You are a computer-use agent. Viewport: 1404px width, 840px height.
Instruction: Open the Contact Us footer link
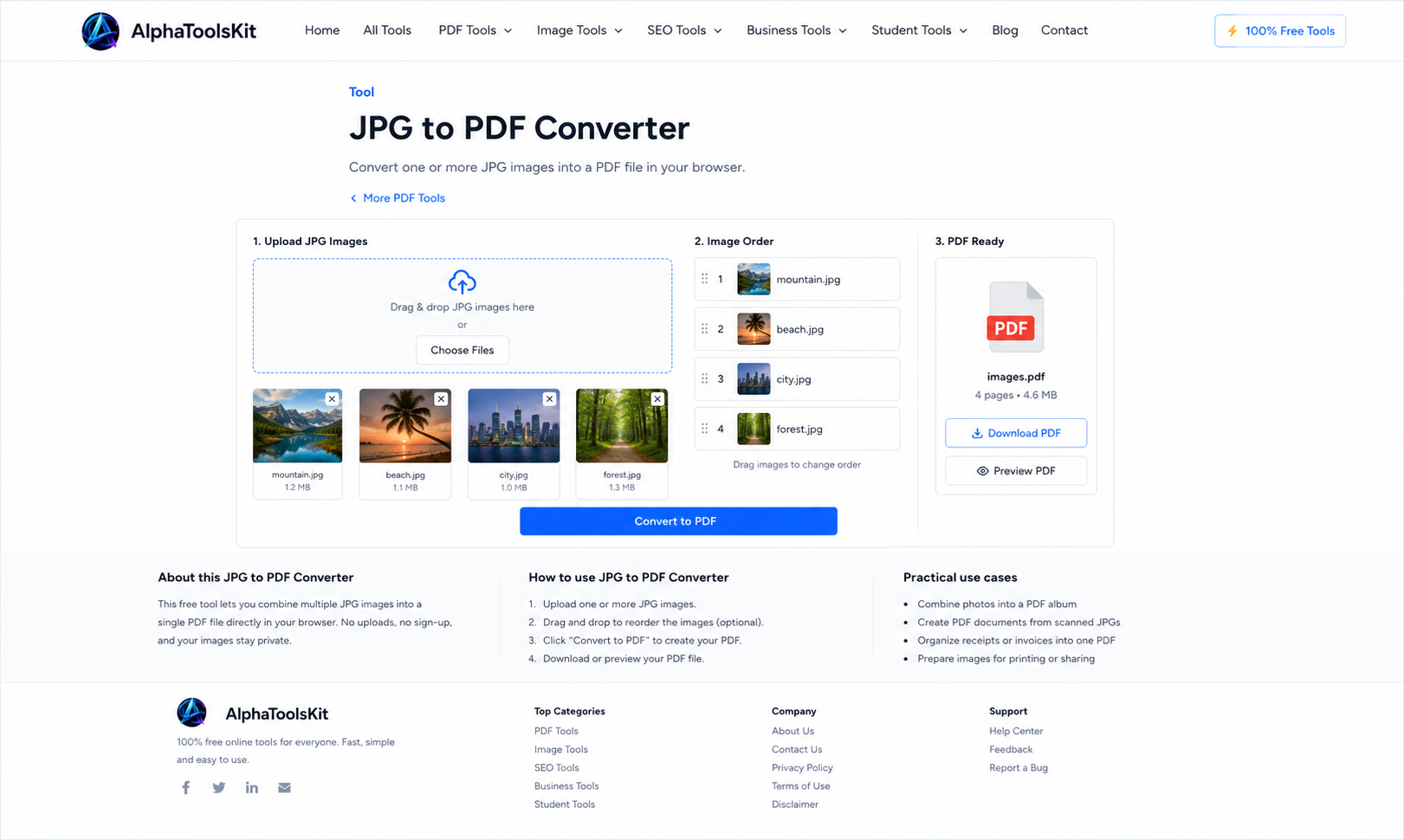click(797, 749)
